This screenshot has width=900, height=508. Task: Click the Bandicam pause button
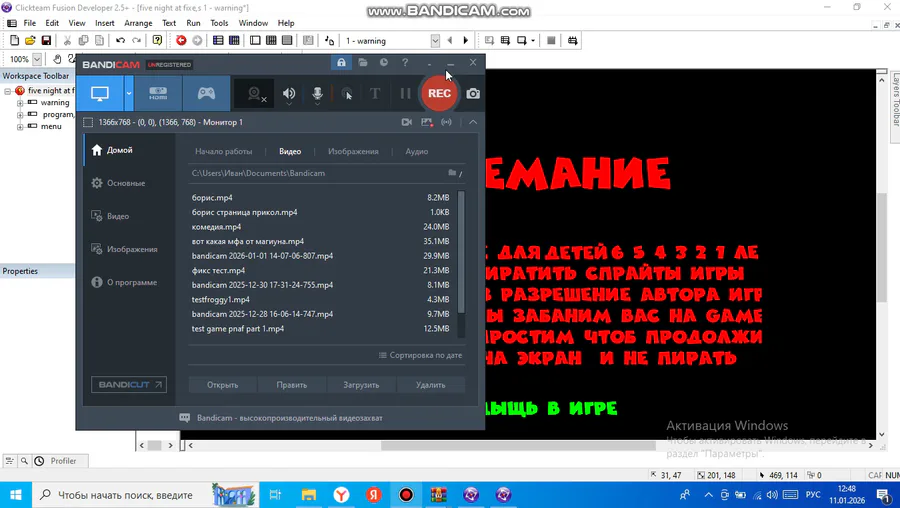click(x=406, y=94)
